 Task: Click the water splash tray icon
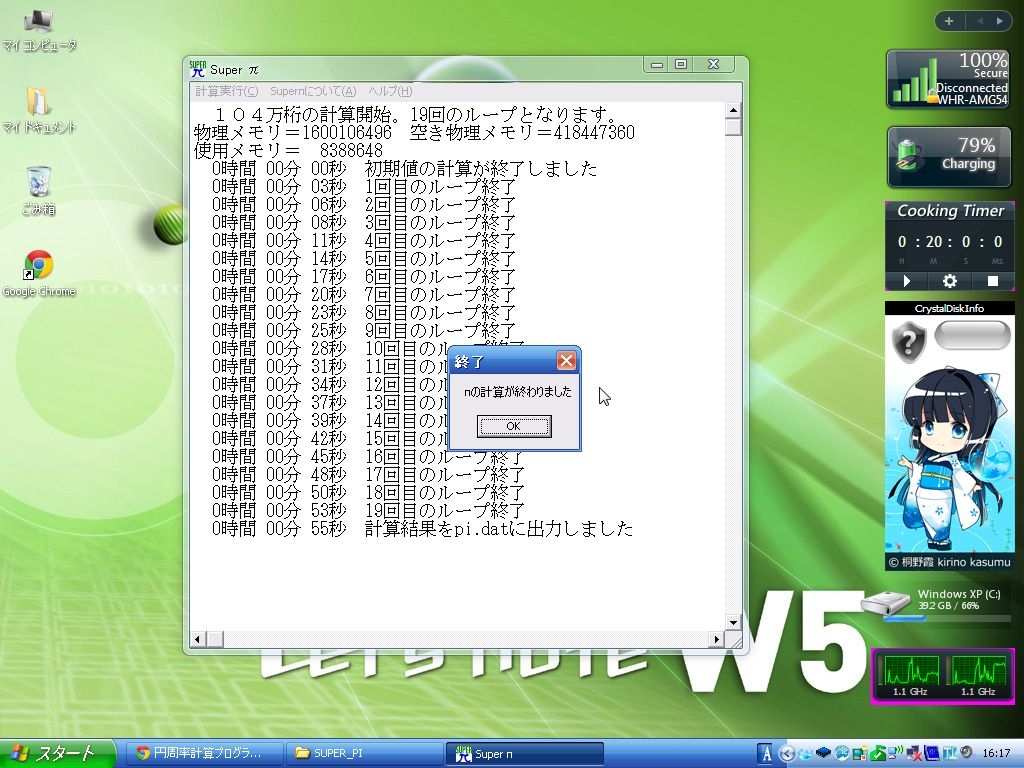click(805, 754)
